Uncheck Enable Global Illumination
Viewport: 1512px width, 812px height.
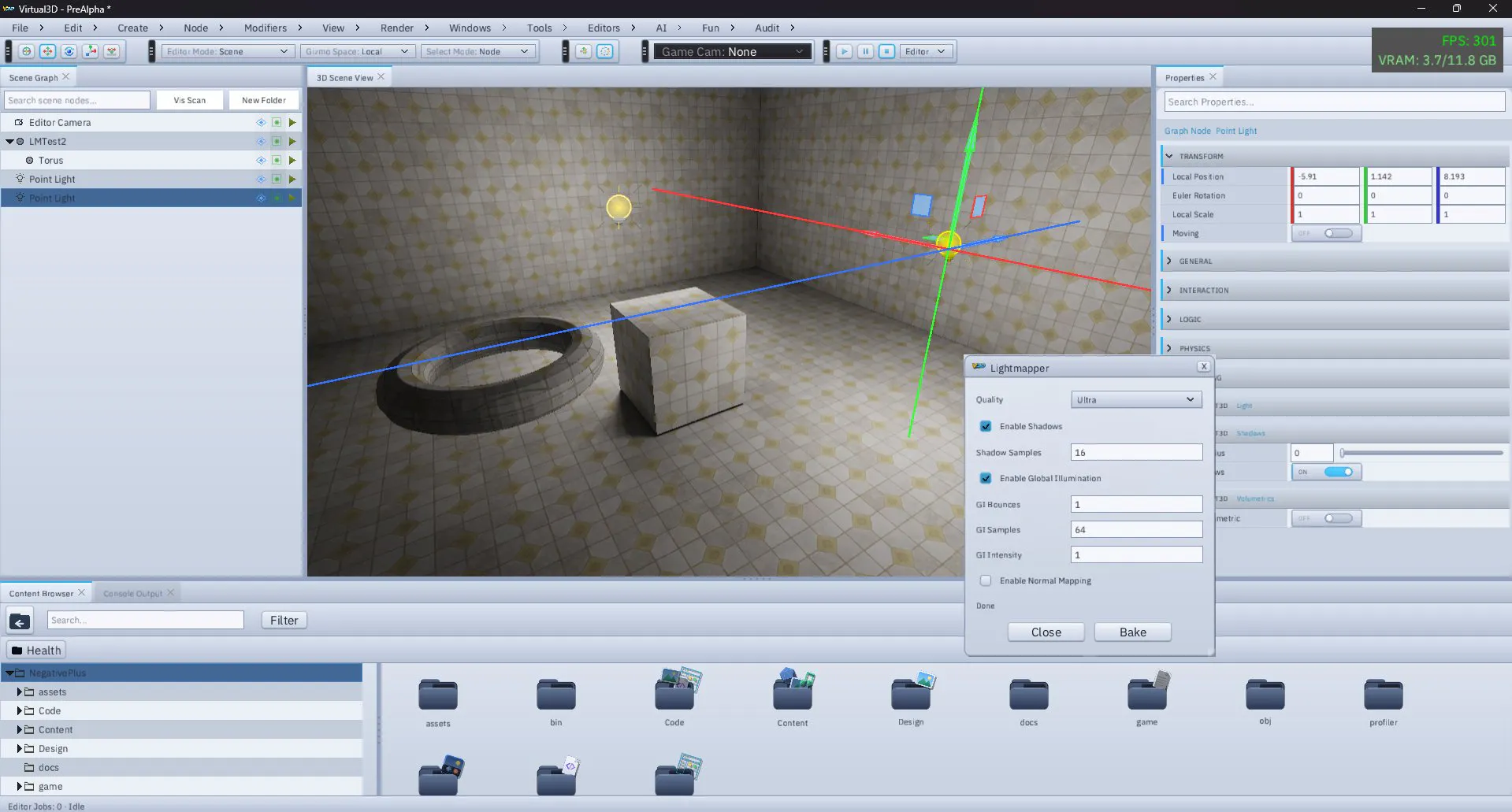pyautogui.click(x=986, y=478)
